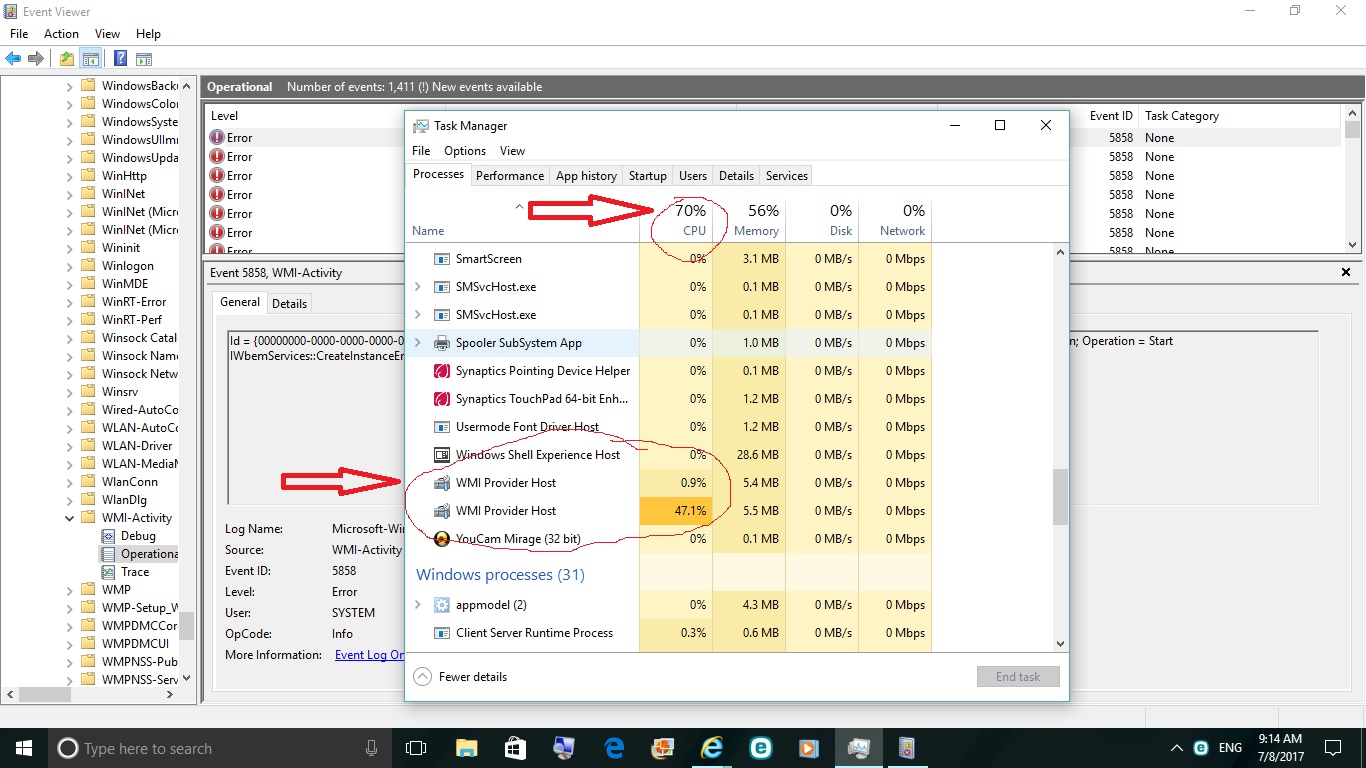Viewport: 1366px width, 768px height.
Task: Select WMI Provider Host using 47.1% CPU
Action: pos(670,511)
